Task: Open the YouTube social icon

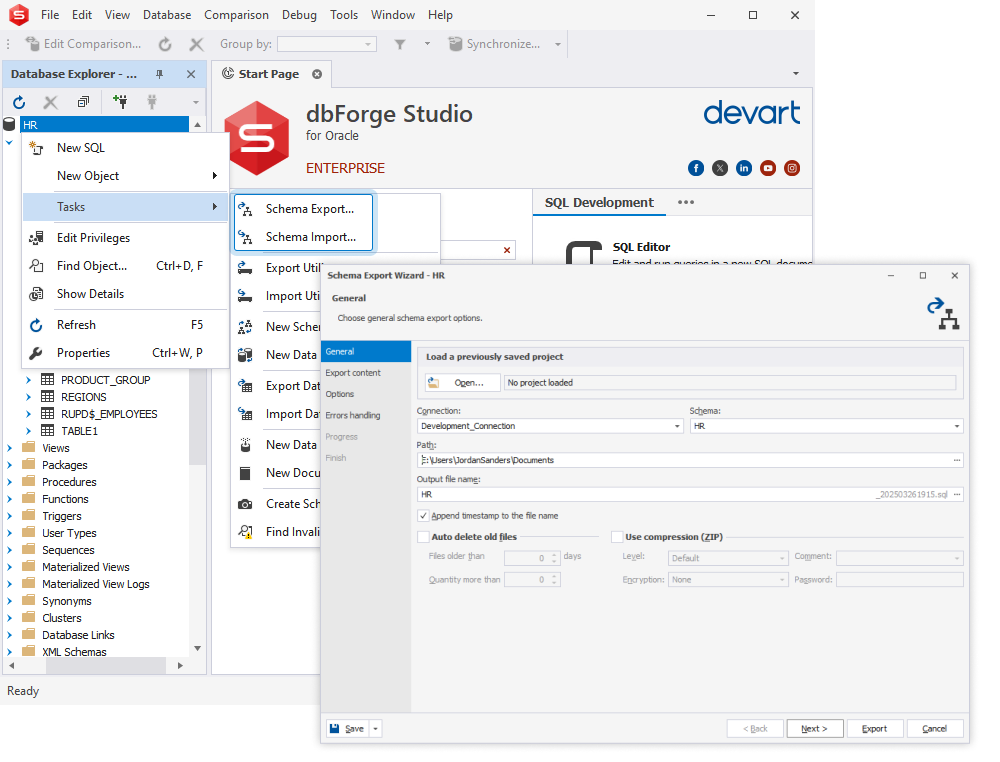Action: (x=768, y=168)
